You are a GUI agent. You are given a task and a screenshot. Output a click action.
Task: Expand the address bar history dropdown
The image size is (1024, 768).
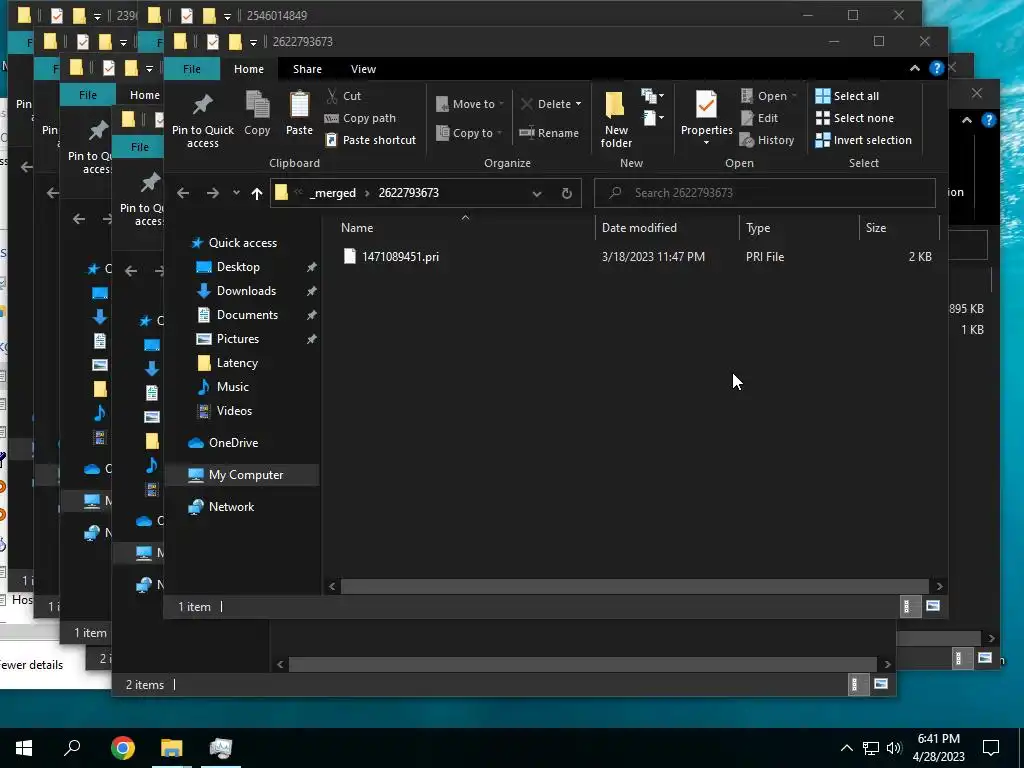pos(537,193)
